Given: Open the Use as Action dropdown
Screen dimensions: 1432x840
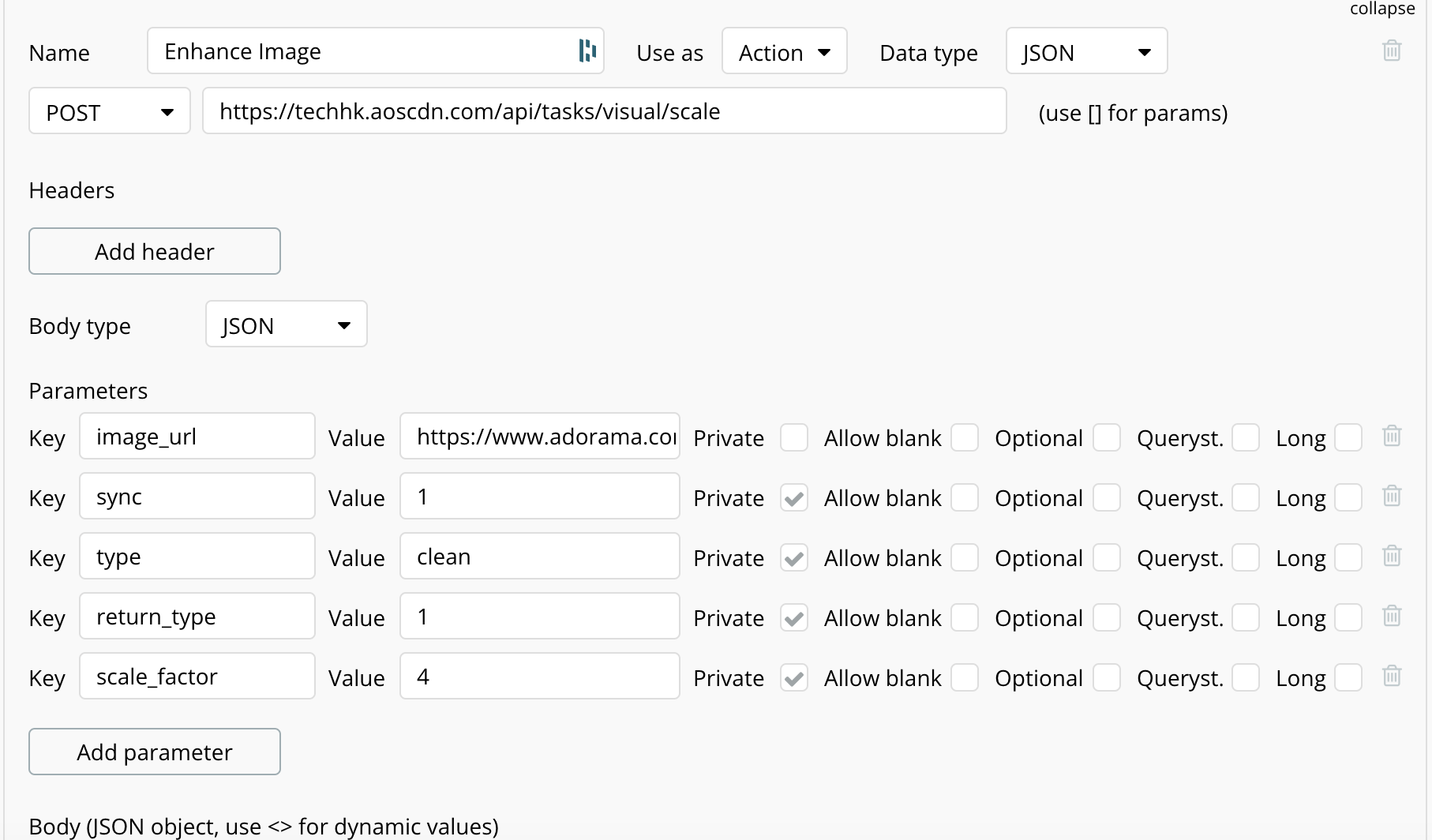Looking at the screenshot, I should 785,51.
